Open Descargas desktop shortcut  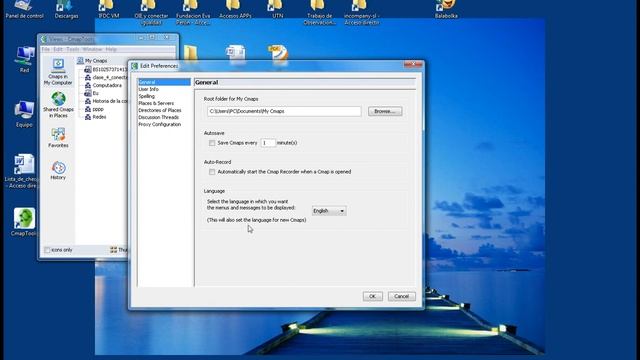[x=66, y=9]
